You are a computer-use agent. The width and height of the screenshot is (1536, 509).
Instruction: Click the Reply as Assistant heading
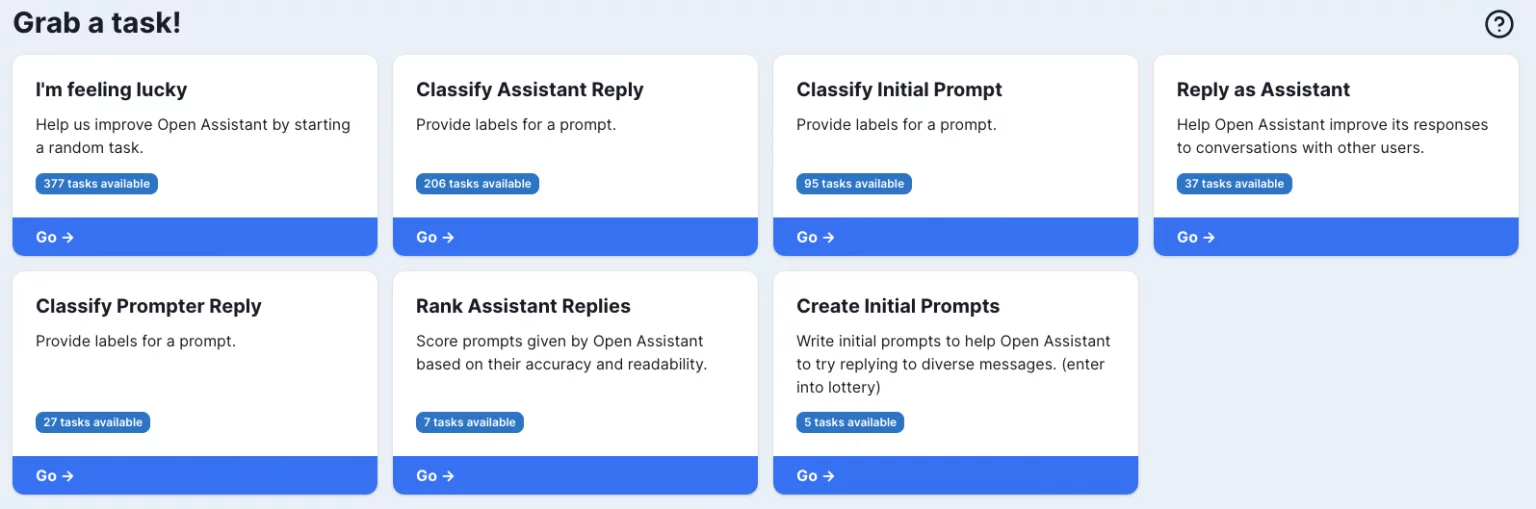pos(1263,90)
